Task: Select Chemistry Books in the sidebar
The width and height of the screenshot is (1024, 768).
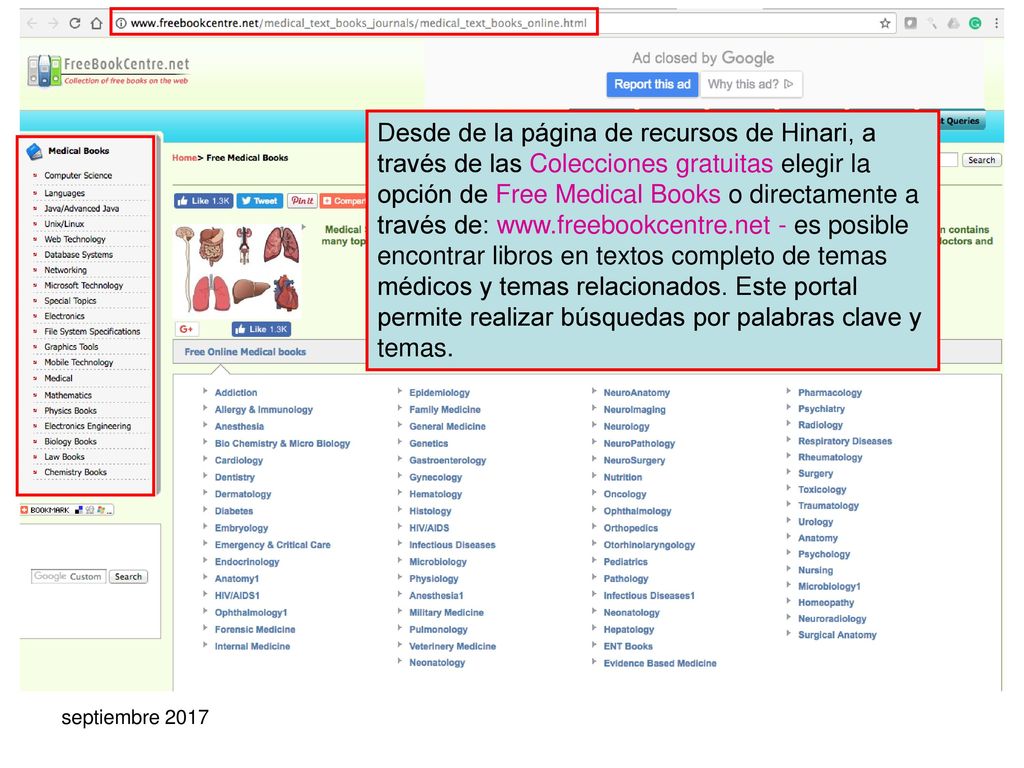Action: 75,473
